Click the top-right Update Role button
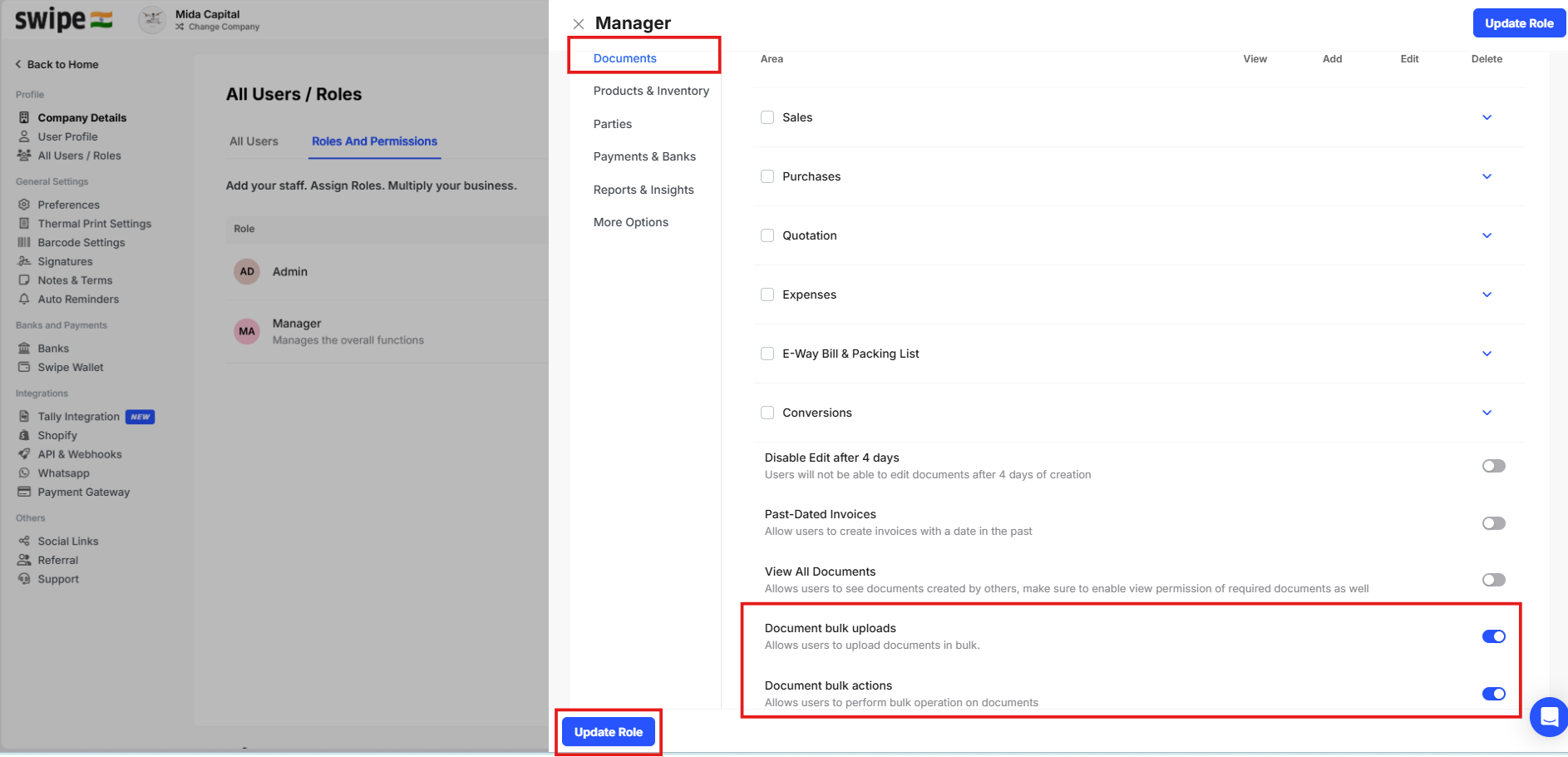 (1519, 23)
